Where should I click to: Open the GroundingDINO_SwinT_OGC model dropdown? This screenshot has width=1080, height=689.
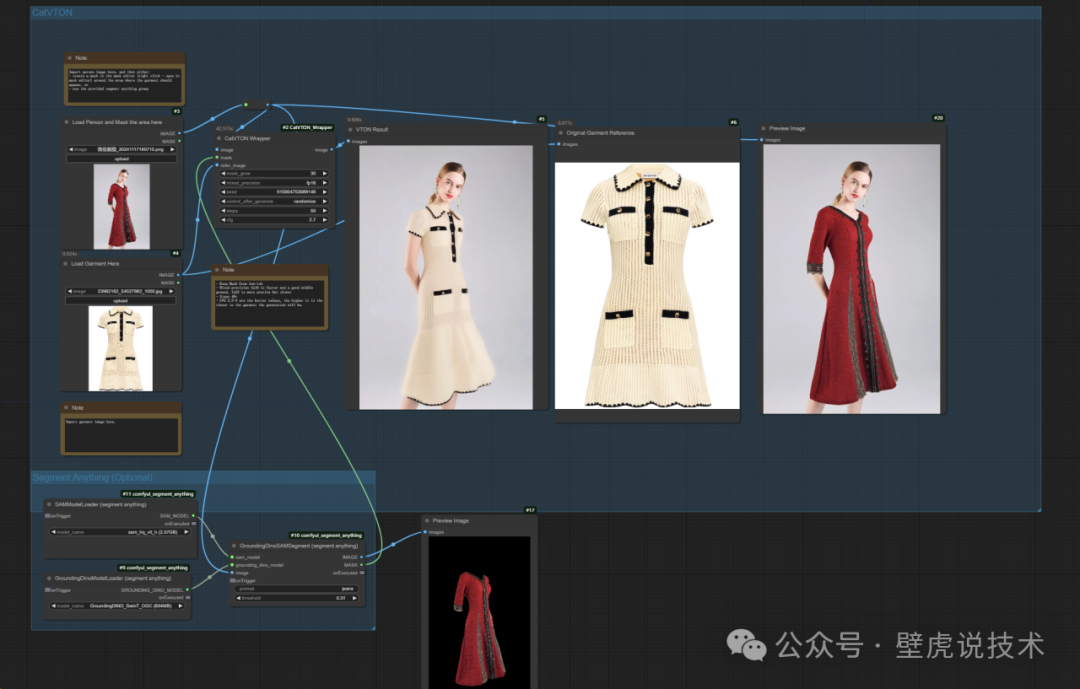tap(119, 606)
